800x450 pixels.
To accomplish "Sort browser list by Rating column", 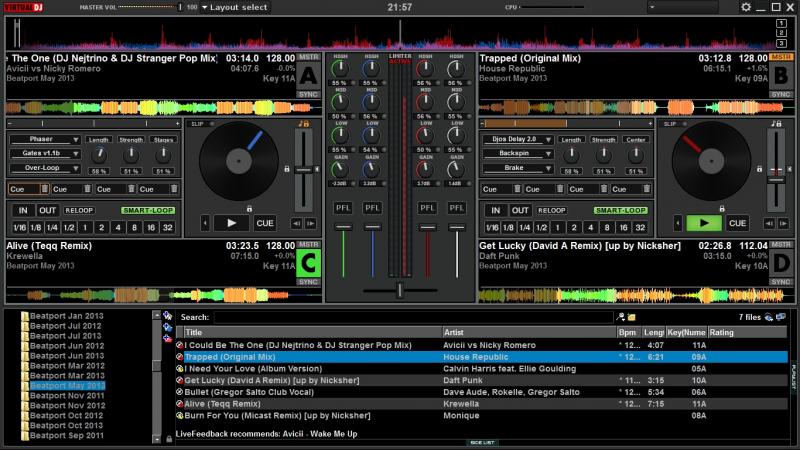I will tap(747, 332).
